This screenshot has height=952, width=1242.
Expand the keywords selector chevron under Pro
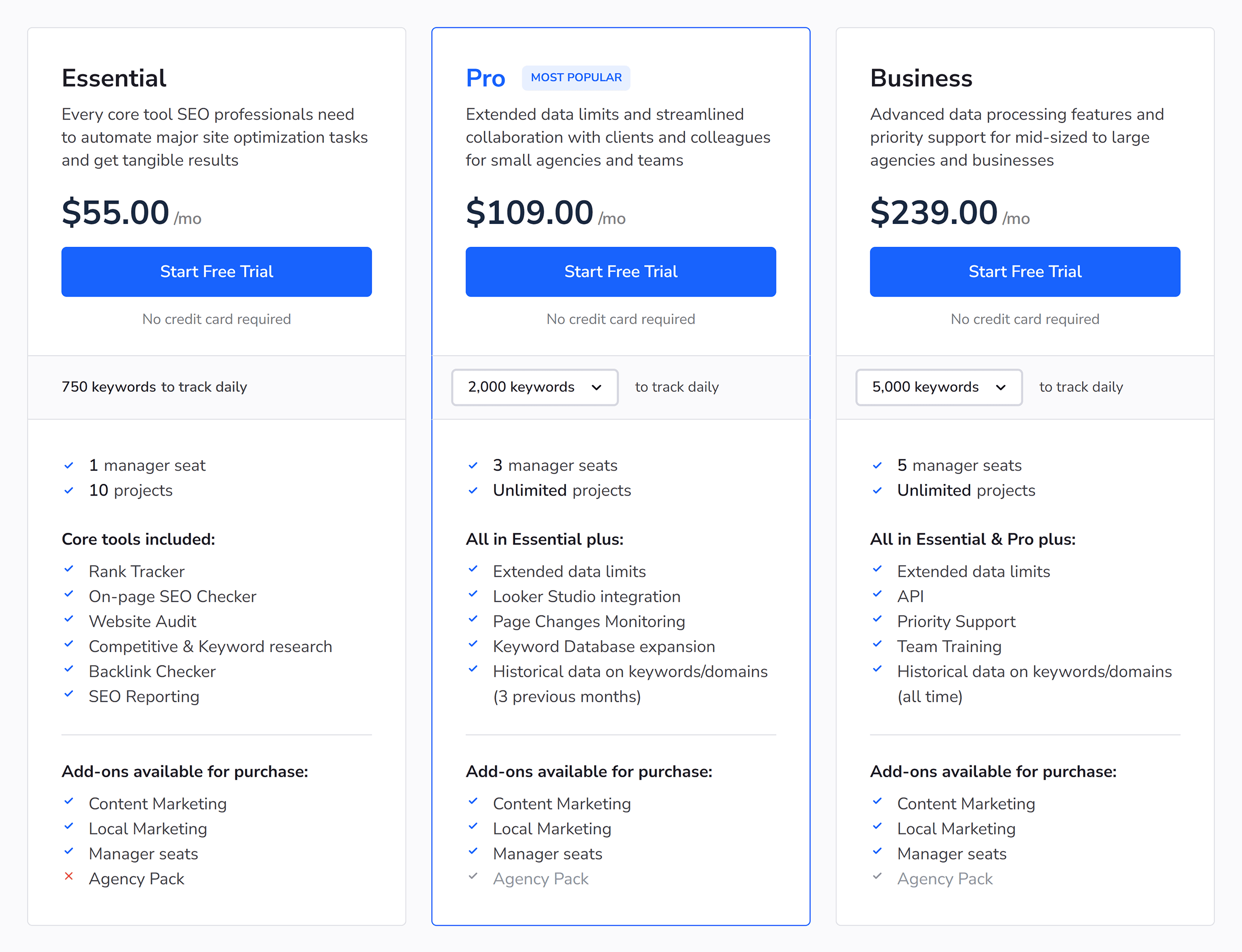pyautogui.click(x=597, y=387)
